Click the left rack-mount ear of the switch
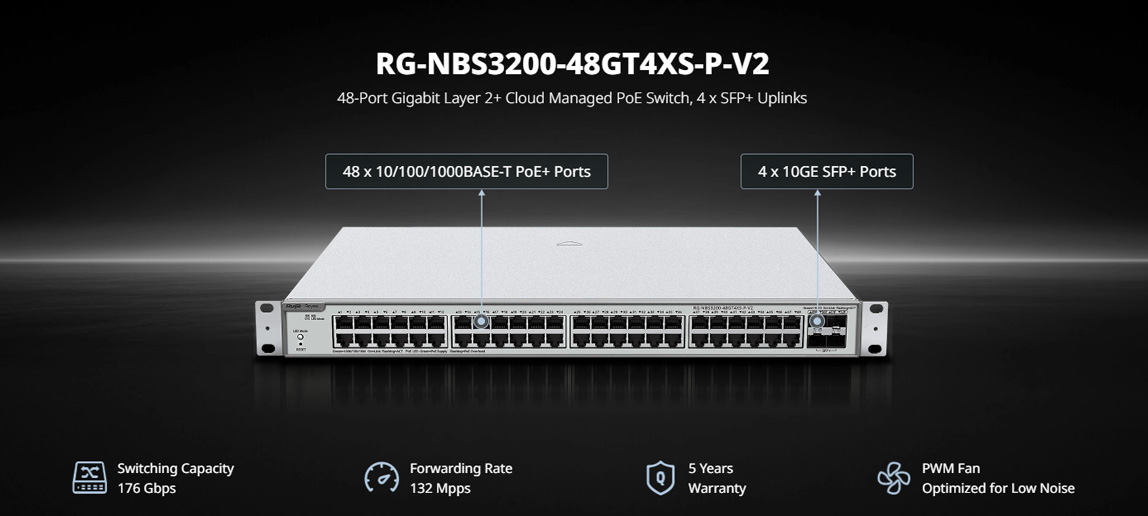Image resolution: width=1148 pixels, height=516 pixels. tap(268, 329)
